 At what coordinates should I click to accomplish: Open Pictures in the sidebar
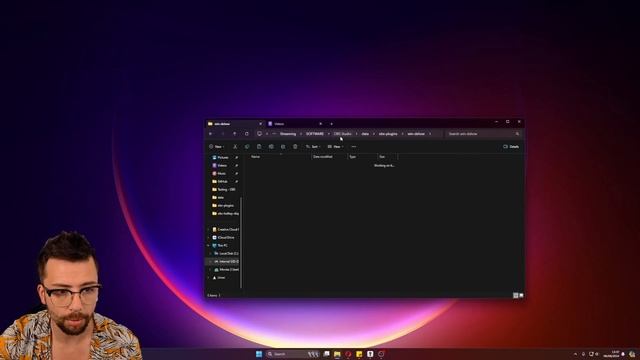click(223, 158)
